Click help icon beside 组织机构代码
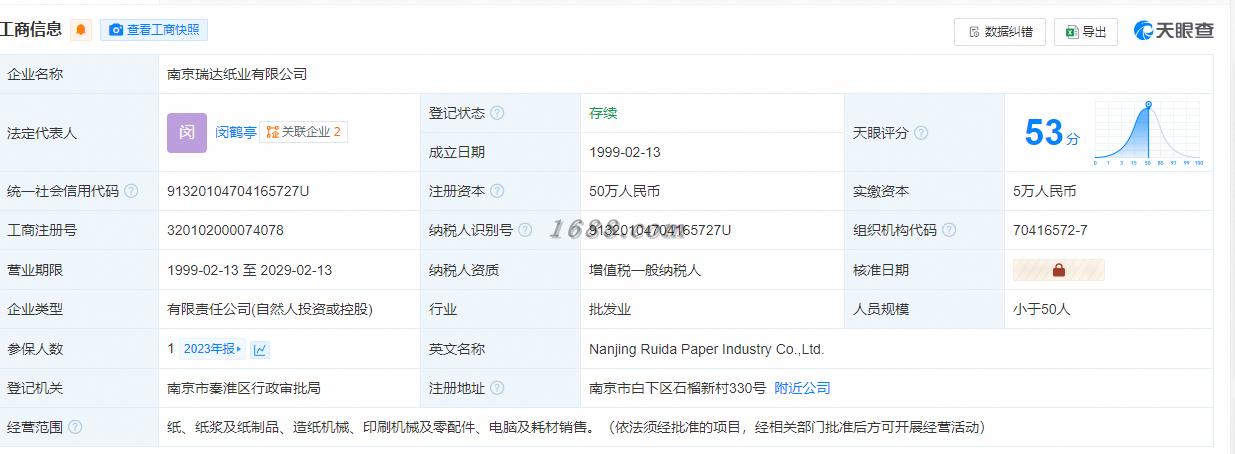This screenshot has height=454, width=1235. pos(949,230)
